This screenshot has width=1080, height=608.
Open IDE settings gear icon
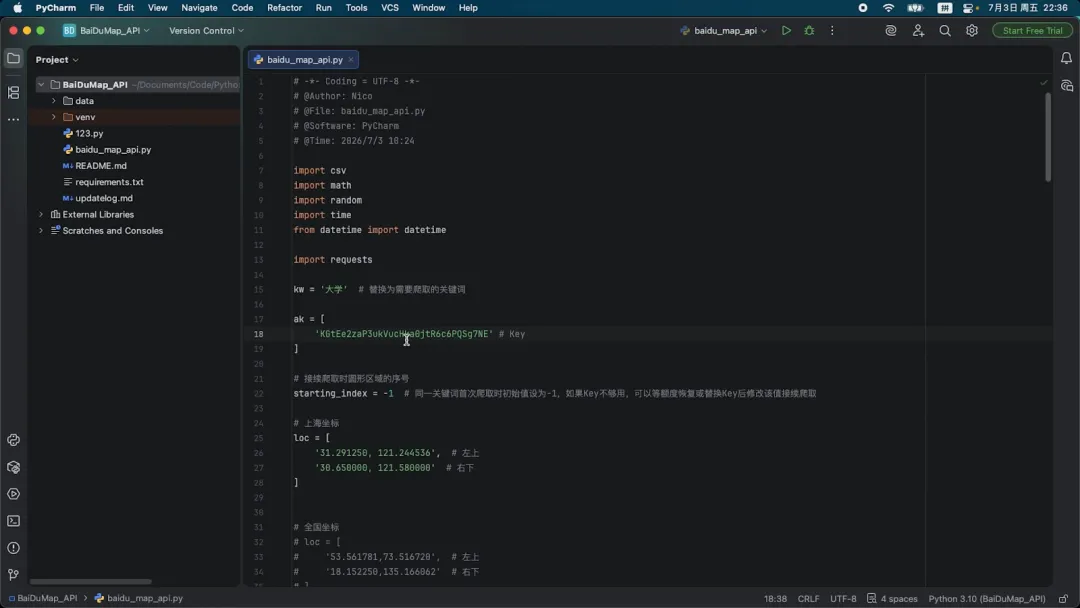[x=972, y=30]
